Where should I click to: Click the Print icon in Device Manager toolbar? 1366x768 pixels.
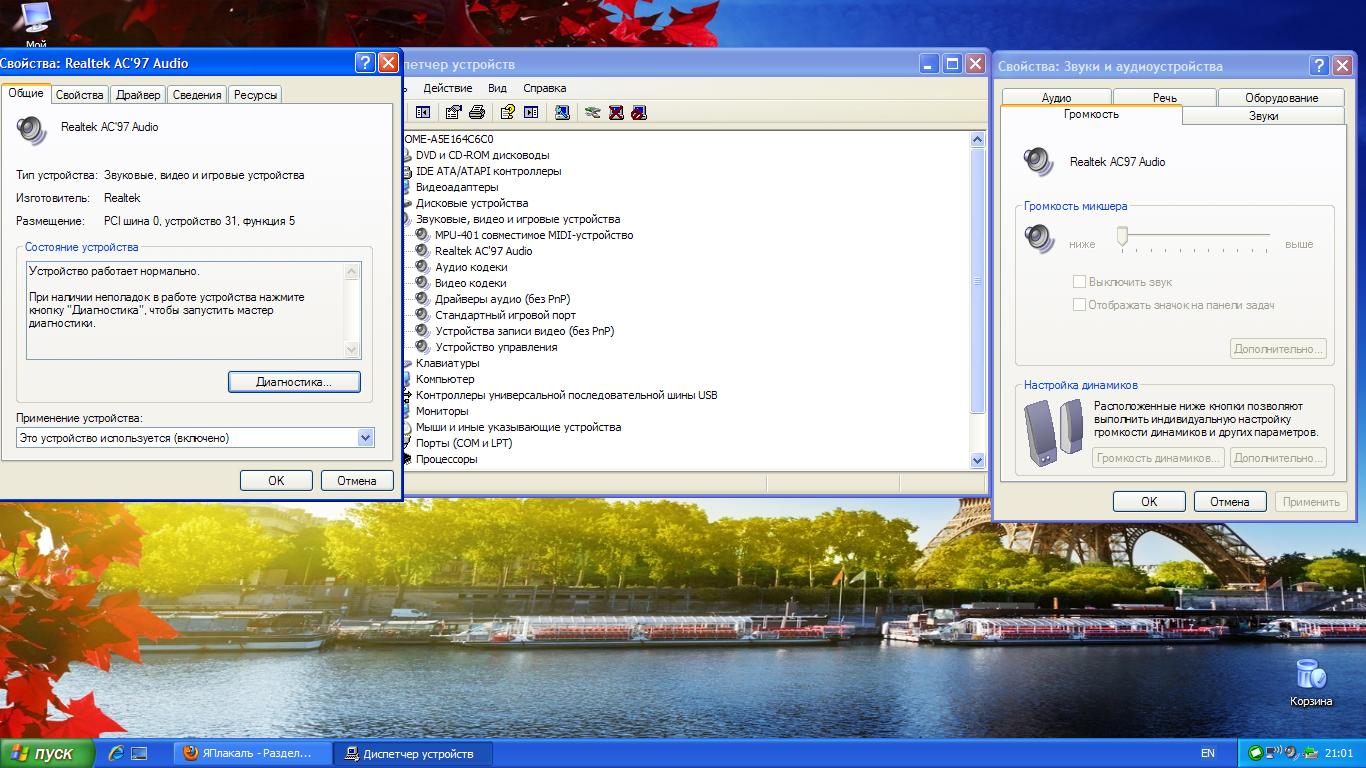coord(477,112)
